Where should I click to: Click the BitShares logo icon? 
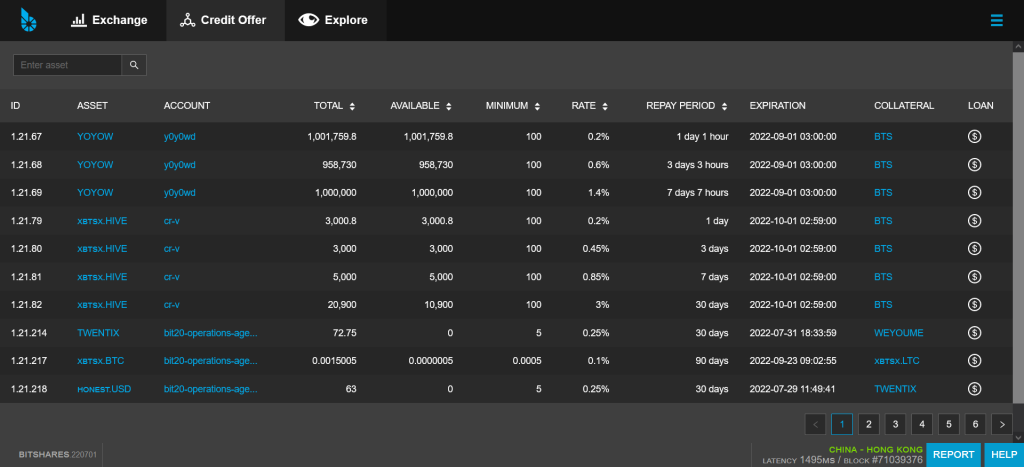click(28, 19)
